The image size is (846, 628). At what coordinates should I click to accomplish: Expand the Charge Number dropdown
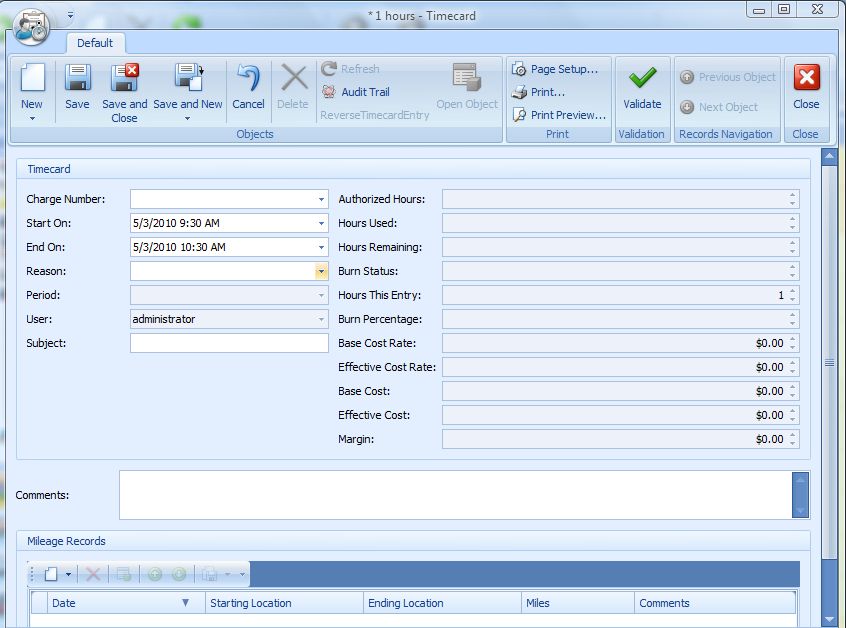click(321, 199)
